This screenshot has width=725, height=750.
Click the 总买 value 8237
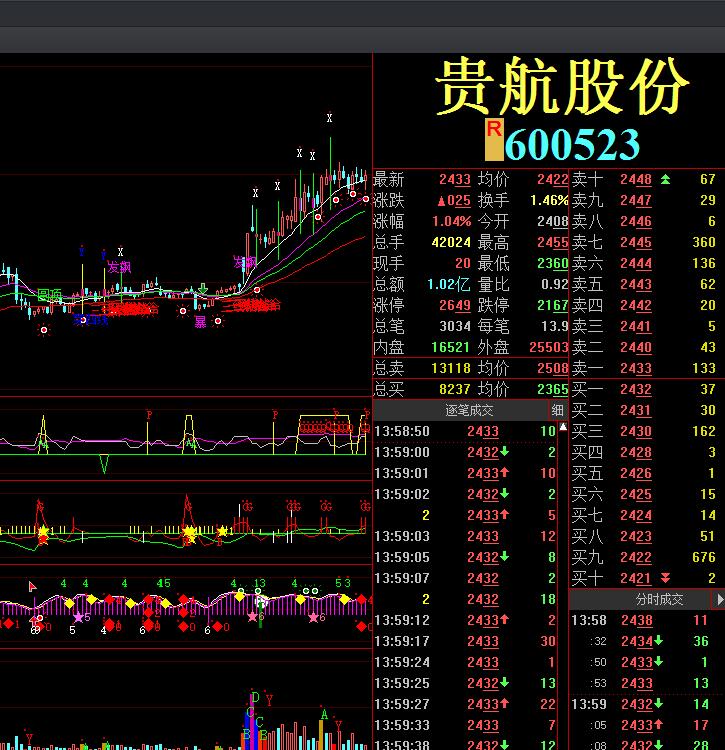point(455,389)
